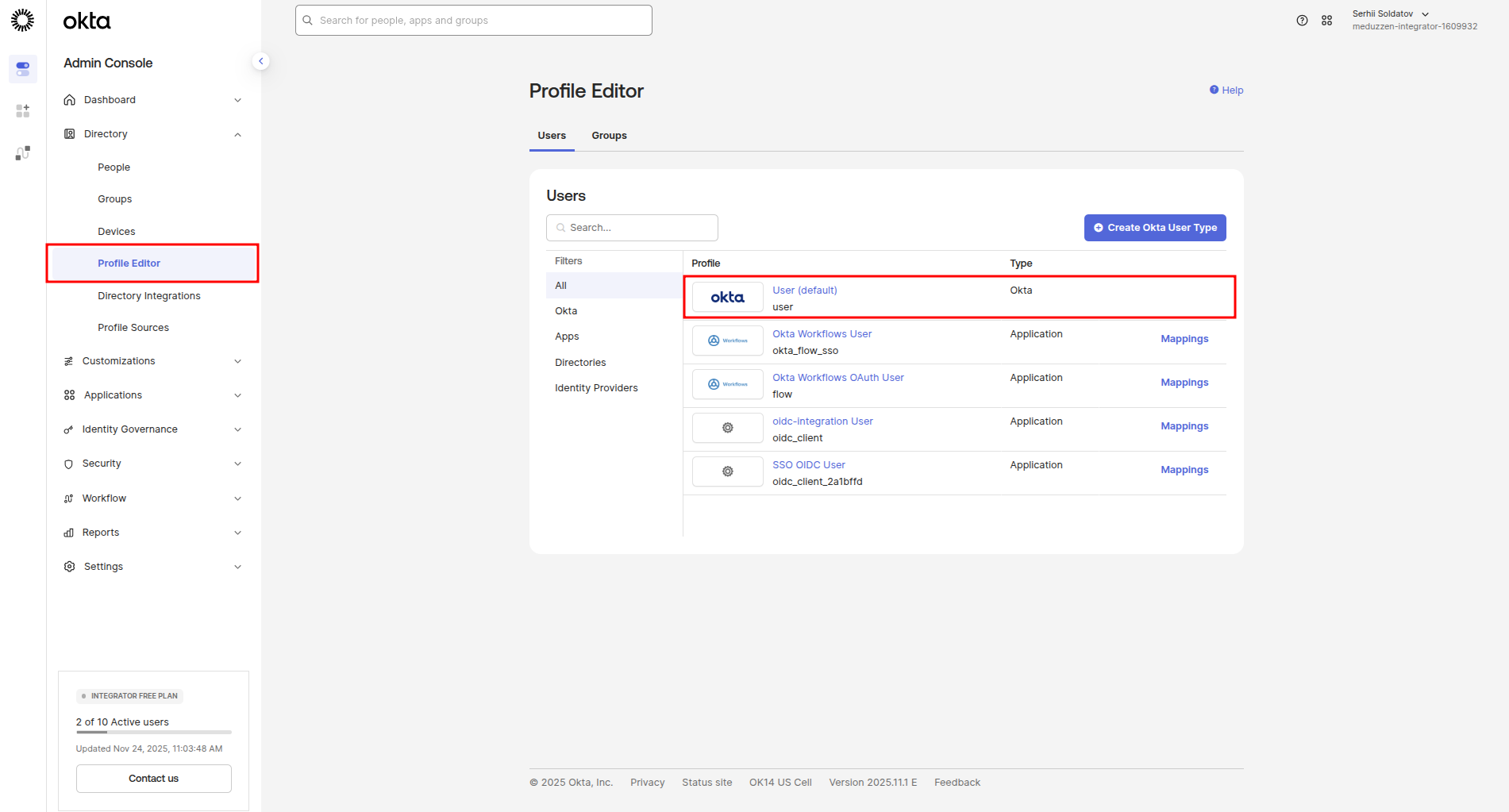Open Mappings for SSO OIDC User

pyautogui.click(x=1184, y=470)
